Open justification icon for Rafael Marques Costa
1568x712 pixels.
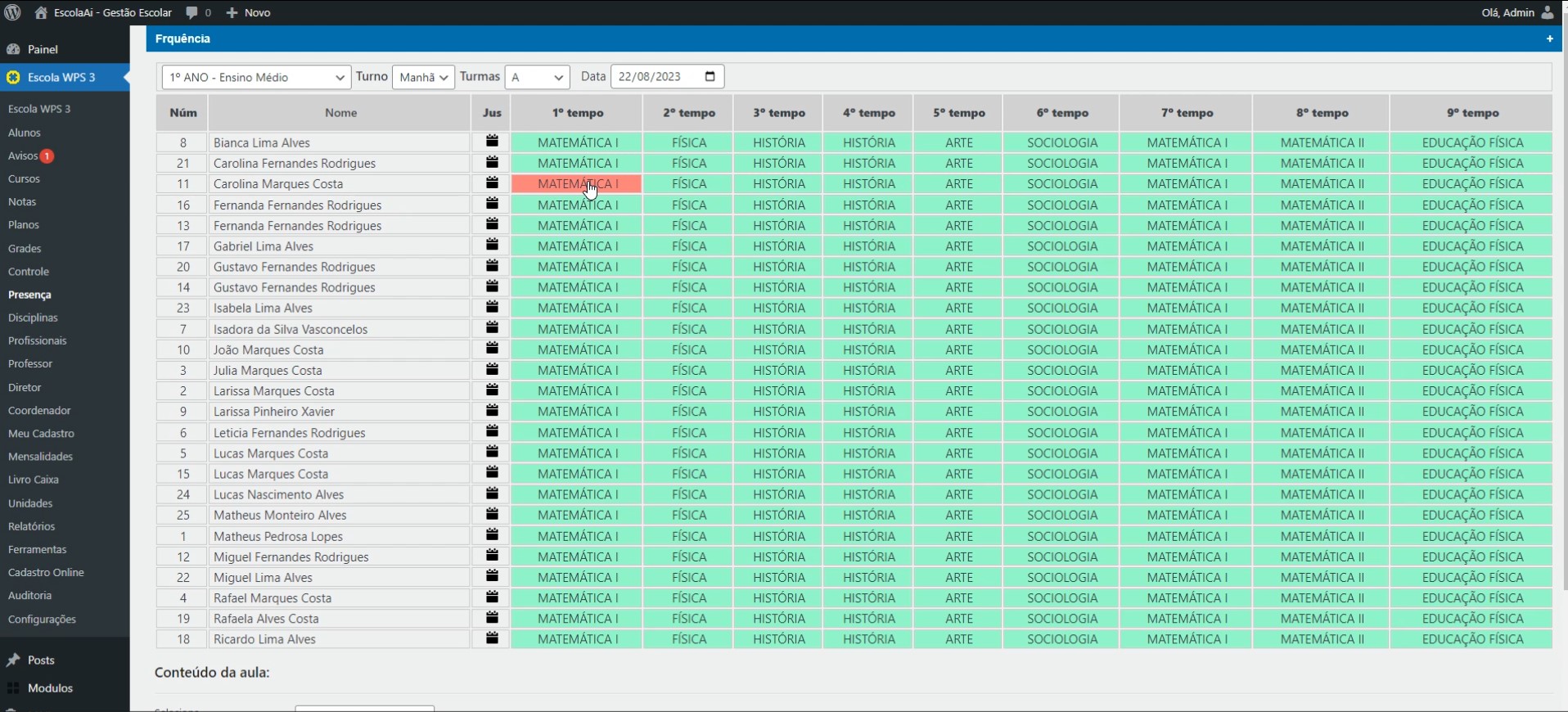[x=492, y=597]
